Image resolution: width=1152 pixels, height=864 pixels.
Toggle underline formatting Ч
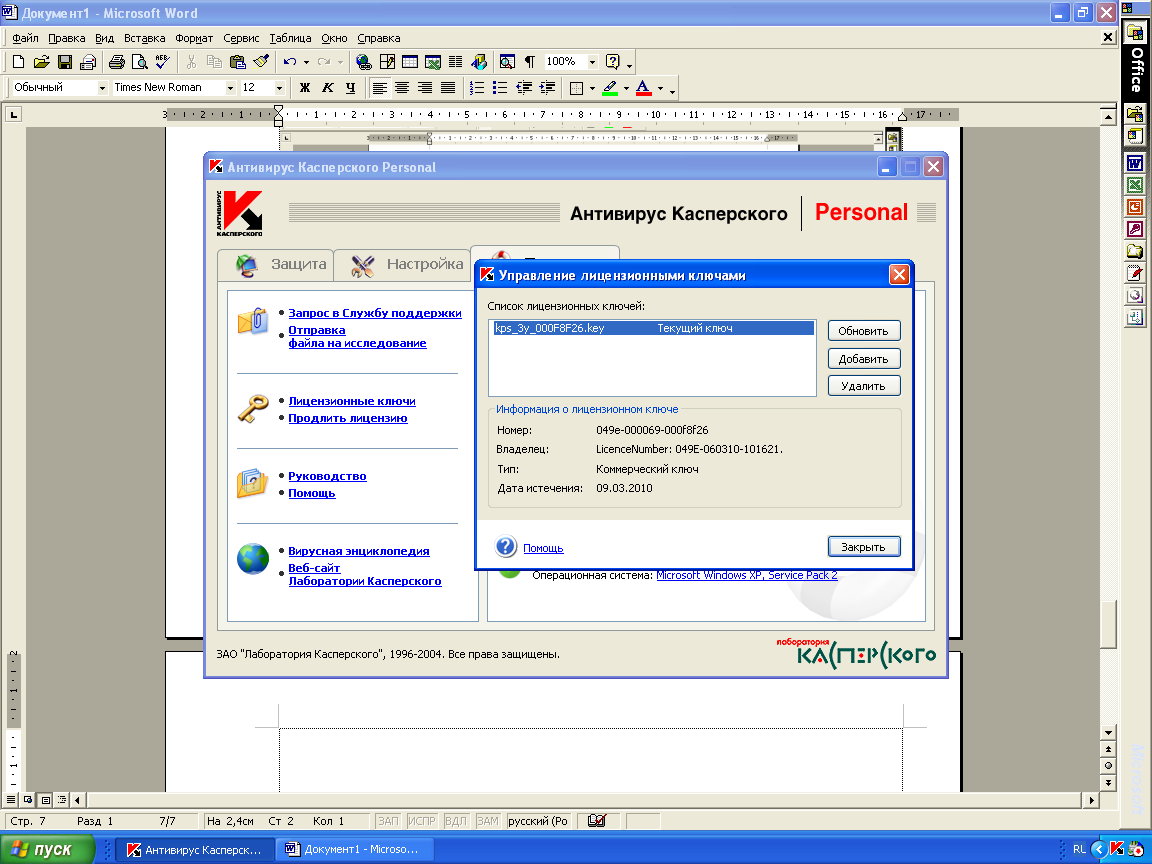pyautogui.click(x=350, y=88)
